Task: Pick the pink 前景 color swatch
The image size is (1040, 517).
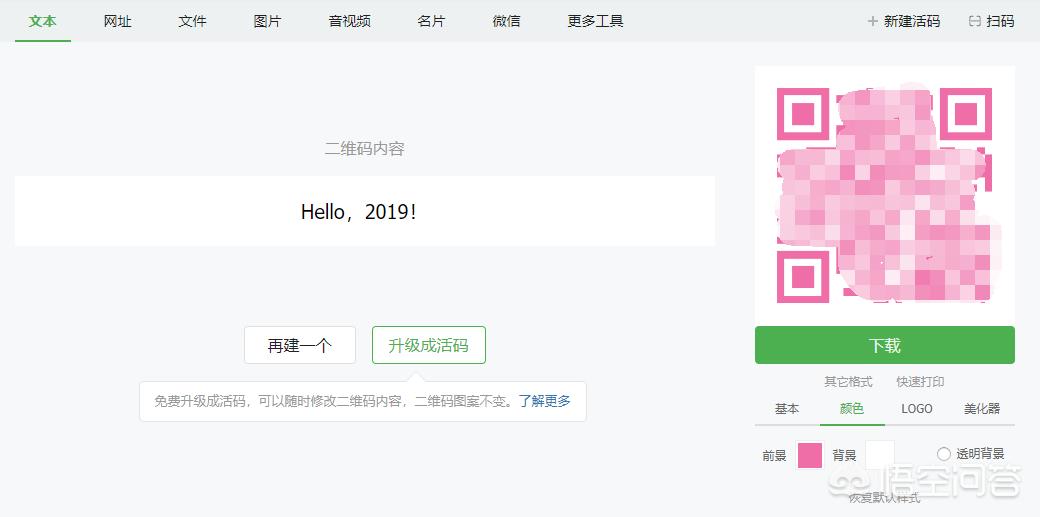Action: [x=810, y=455]
